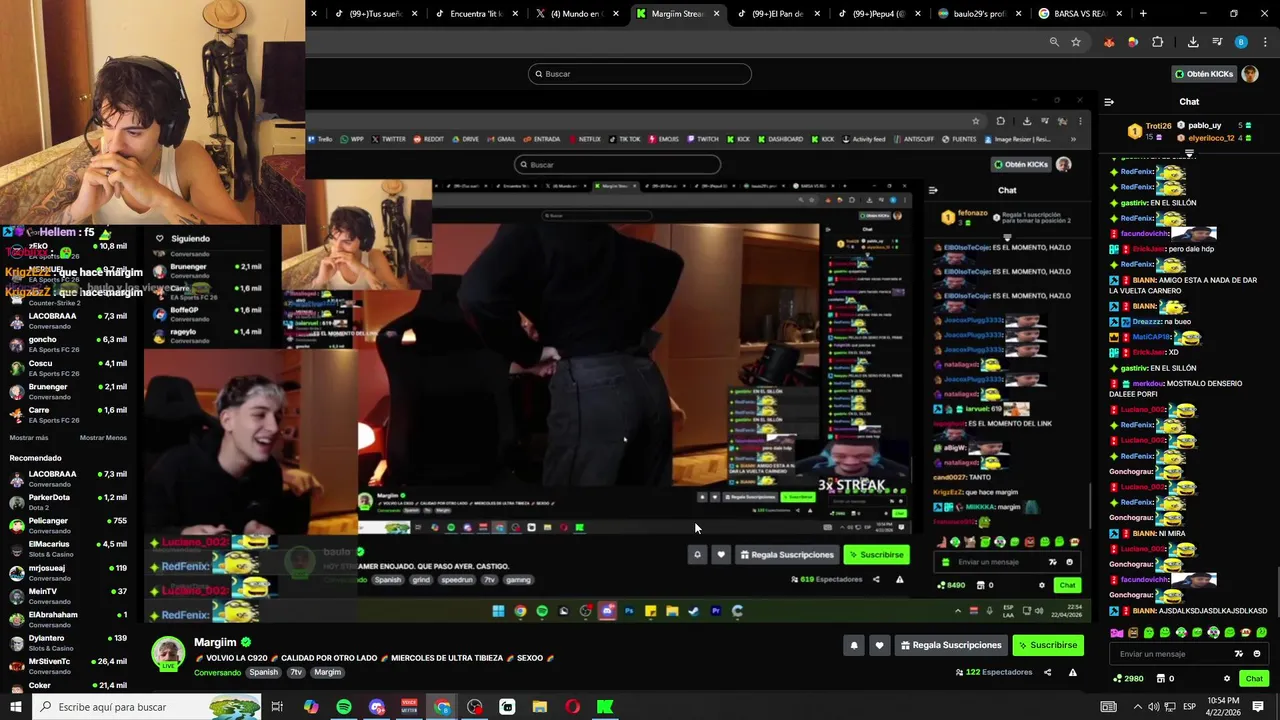The height and width of the screenshot is (720, 1280).
Task: Switch to the 'Encuentra lit k' tab
Action: click(478, 14)
